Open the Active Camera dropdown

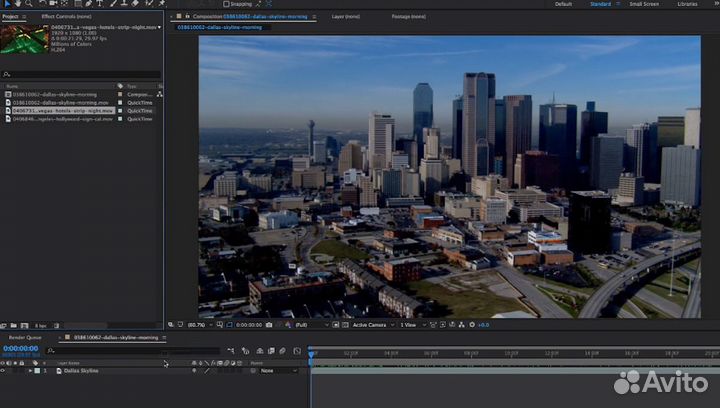370,325
